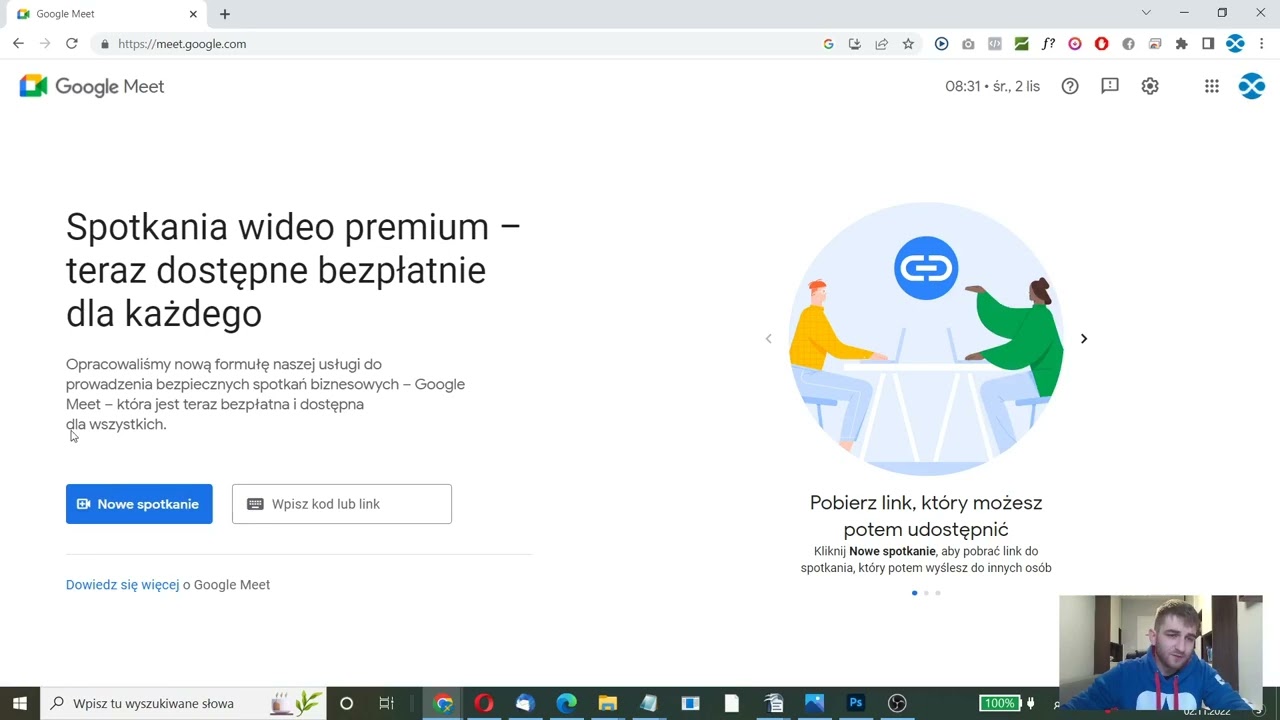This screenshot has width=1280, height=720.
Task: Click the camera screenshot extension
Action: click(968, 44)
